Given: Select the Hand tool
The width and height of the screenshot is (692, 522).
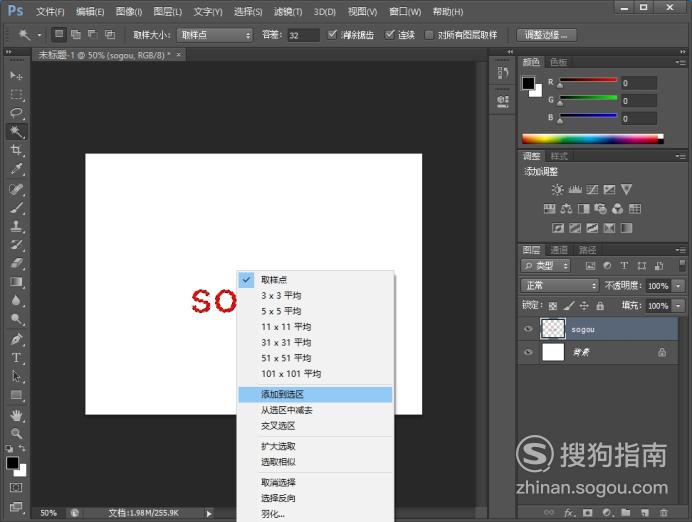Looking at the screenshot, I should [x=16, y=415].
